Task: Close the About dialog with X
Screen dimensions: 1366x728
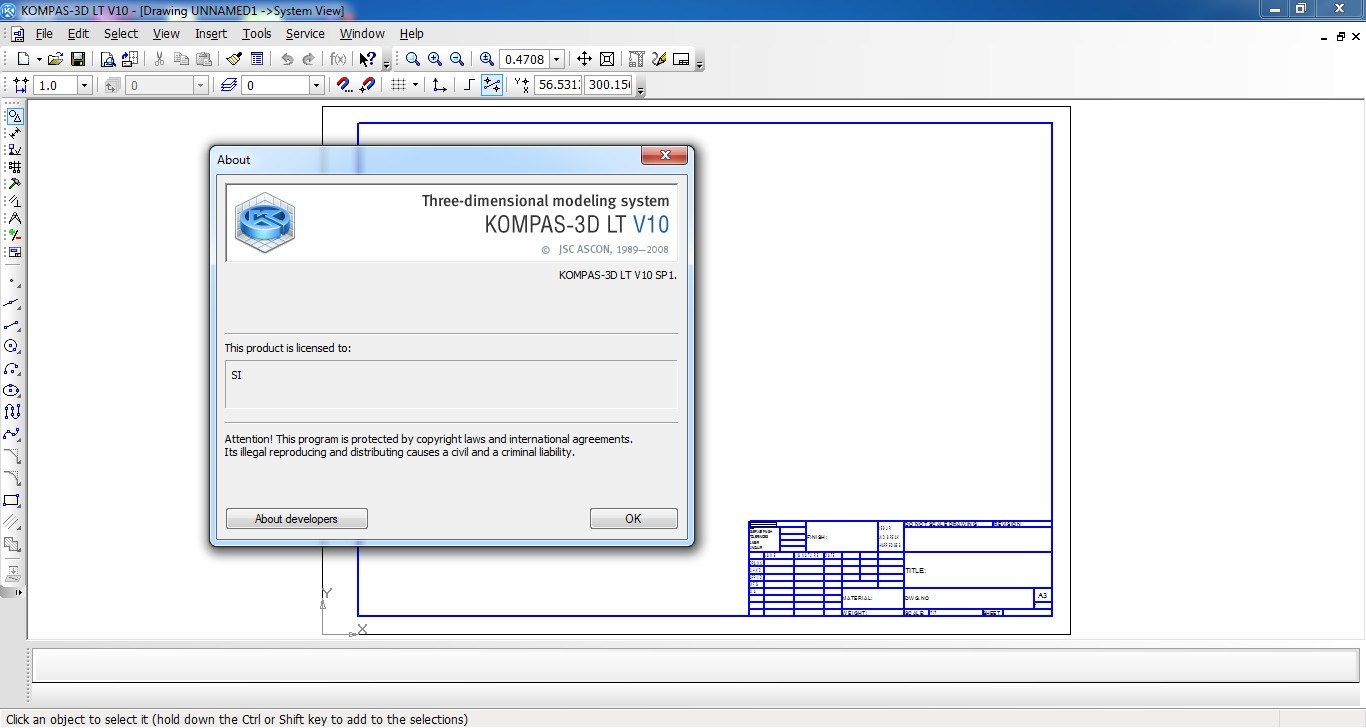Action: pos(664,155)
